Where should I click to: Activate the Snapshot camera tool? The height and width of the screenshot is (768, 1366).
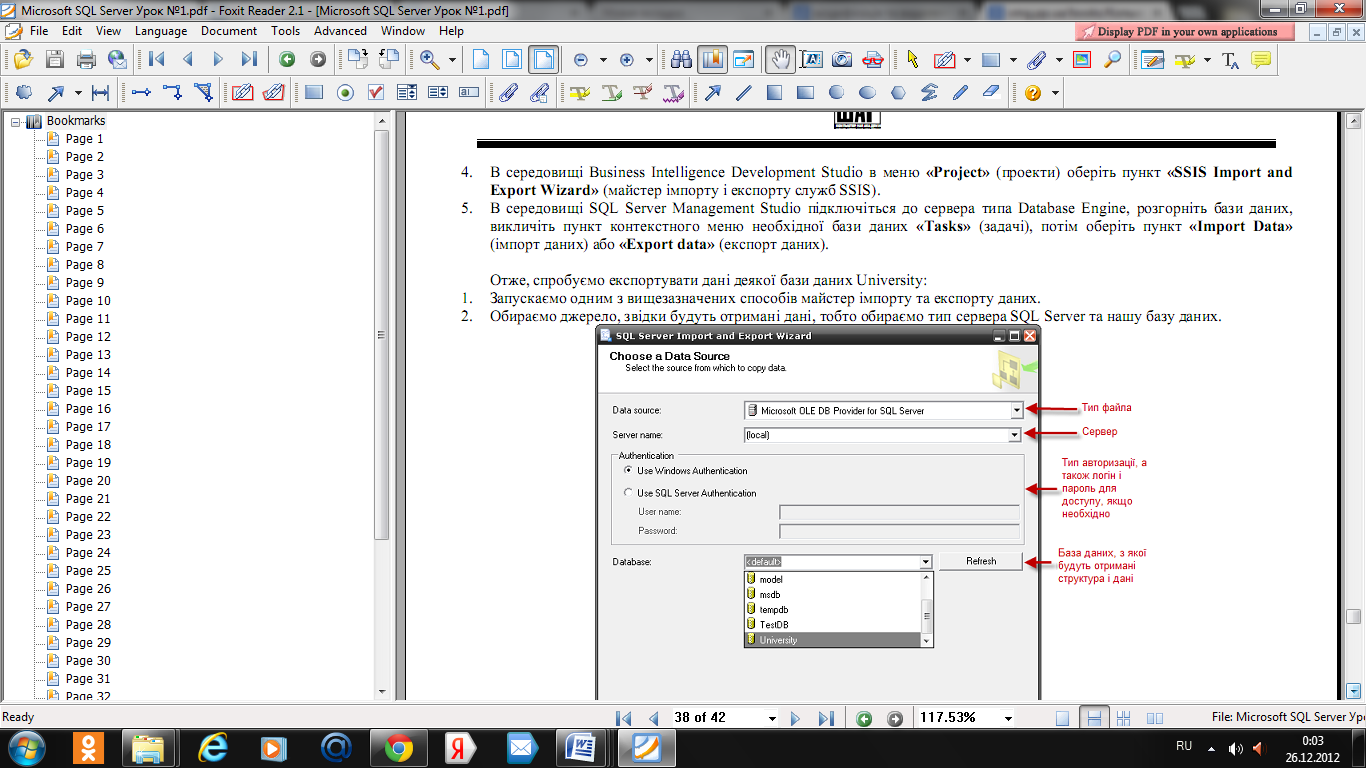click(842, 59)
